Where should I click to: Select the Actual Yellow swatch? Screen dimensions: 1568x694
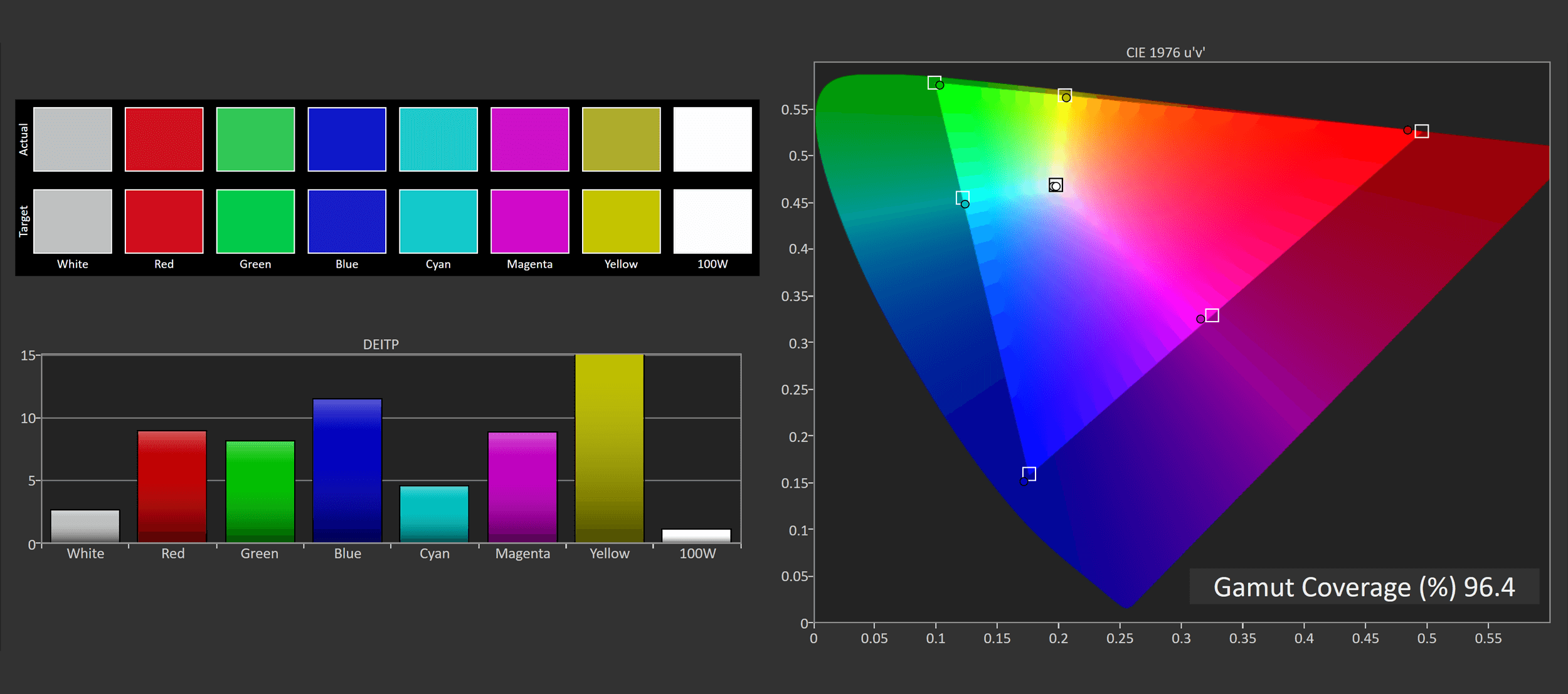pyautogui.click(x=621, y=139)
